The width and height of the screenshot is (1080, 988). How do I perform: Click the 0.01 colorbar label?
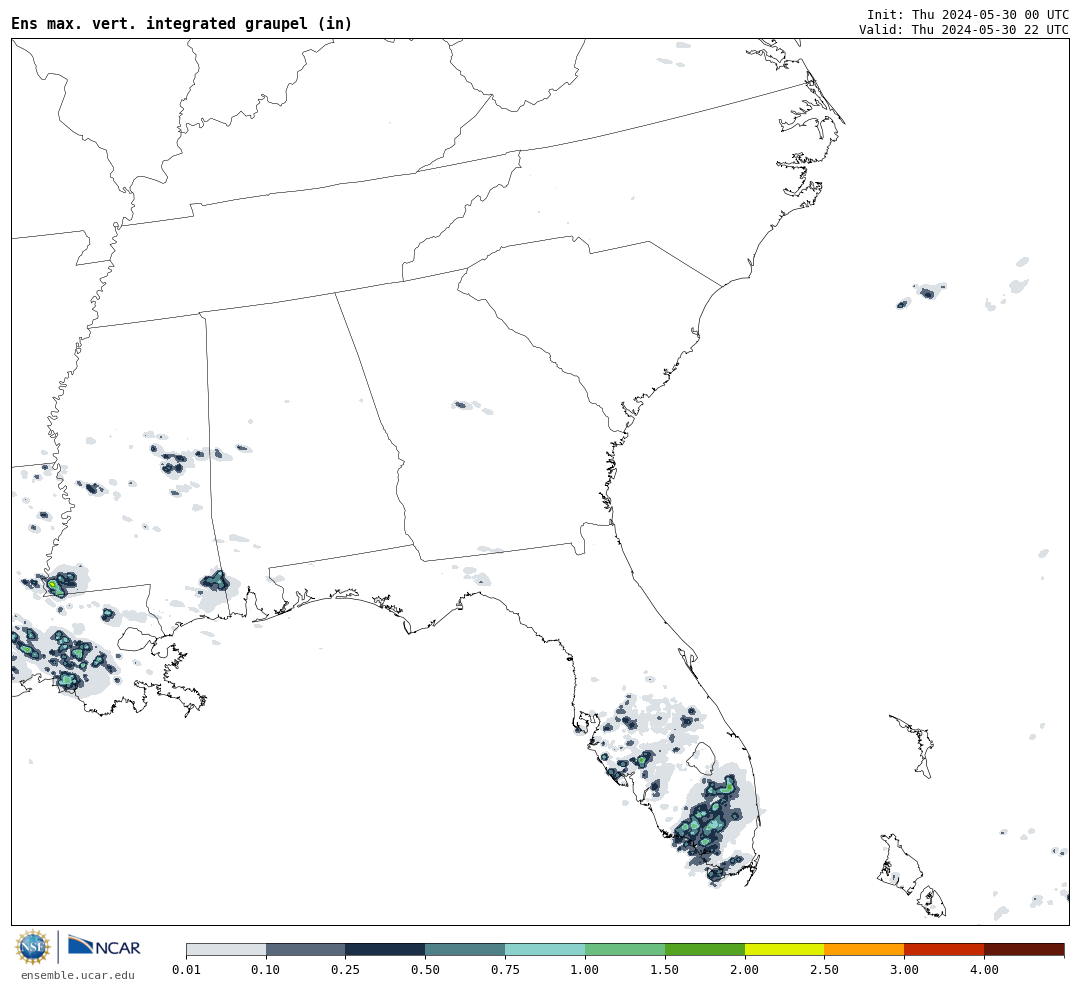186,969
